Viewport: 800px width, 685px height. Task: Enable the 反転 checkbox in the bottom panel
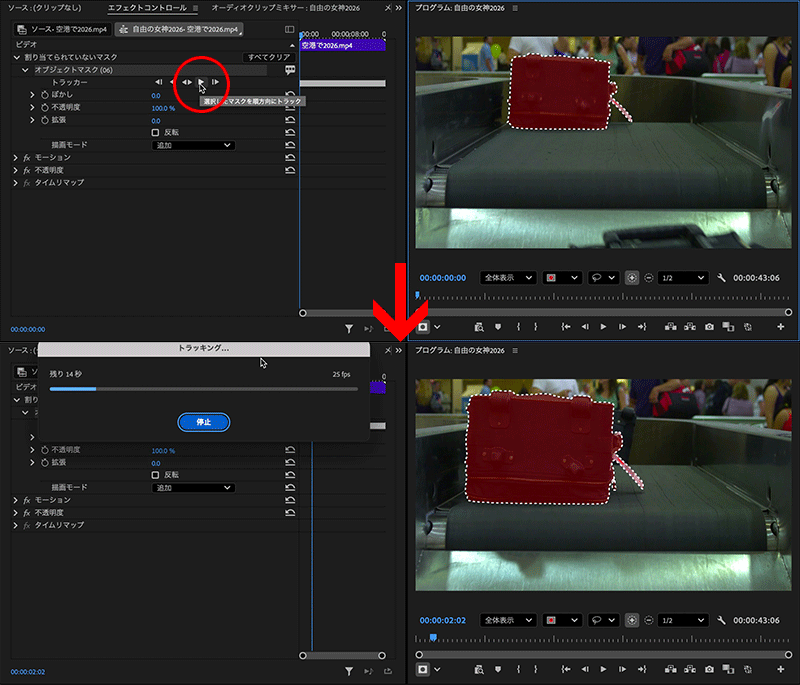[156, 475]
